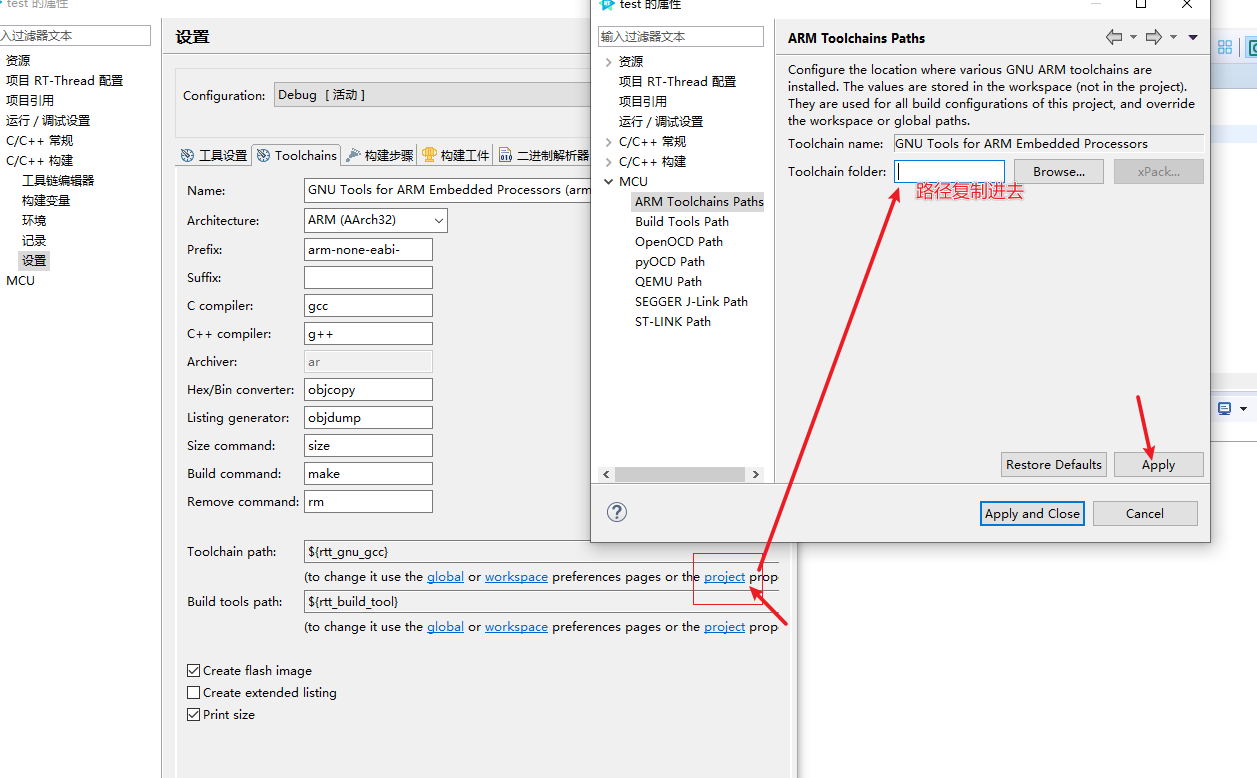The width and height of the screenshot is (1257, 778).
Task: Toggle Print size checkbox
Action: pyautogui.click(x=193, y=715)
